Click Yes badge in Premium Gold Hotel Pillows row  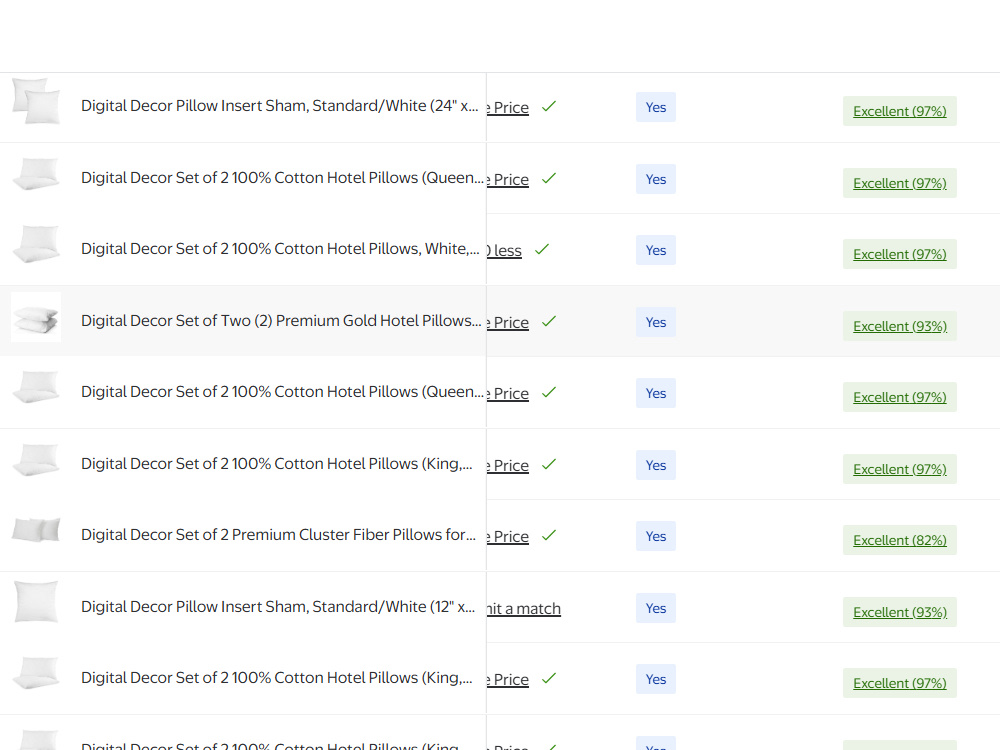(656, 322)
